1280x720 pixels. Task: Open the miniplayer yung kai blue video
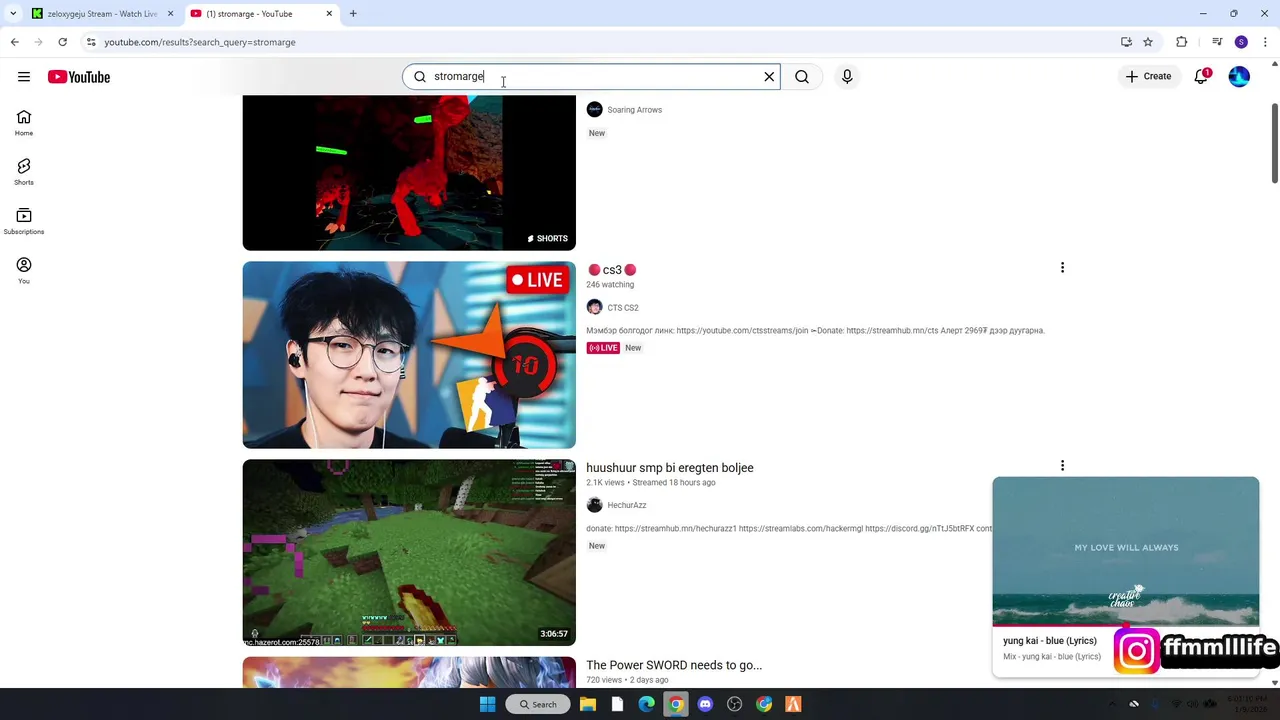coord(1126,551)
